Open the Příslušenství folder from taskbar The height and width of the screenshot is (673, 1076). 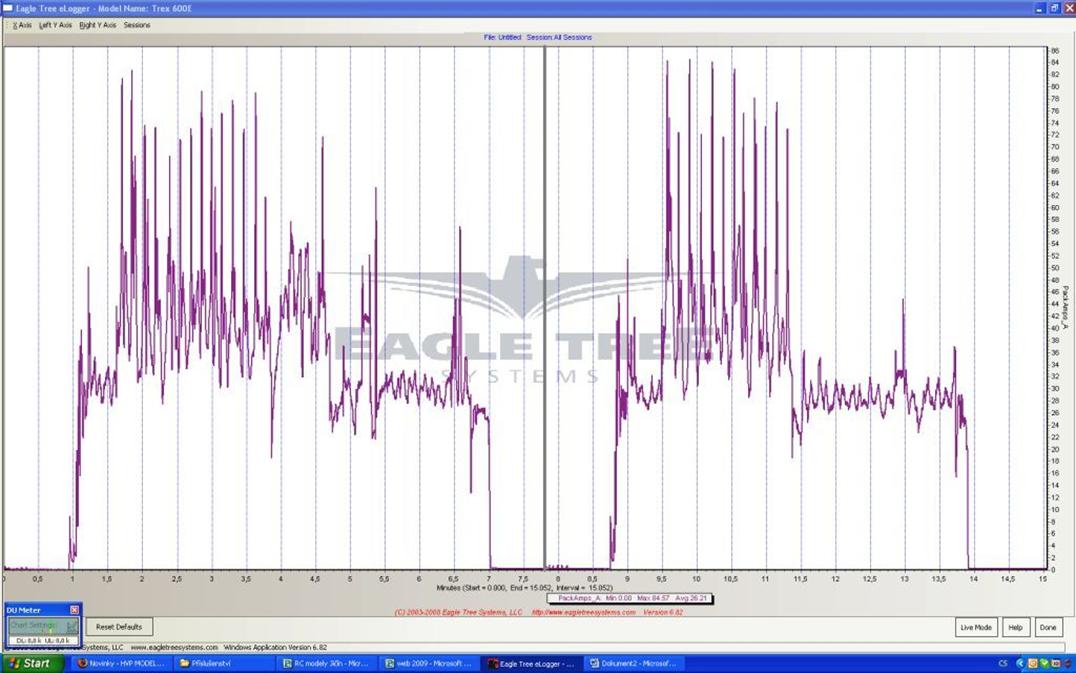coord(220,663)
